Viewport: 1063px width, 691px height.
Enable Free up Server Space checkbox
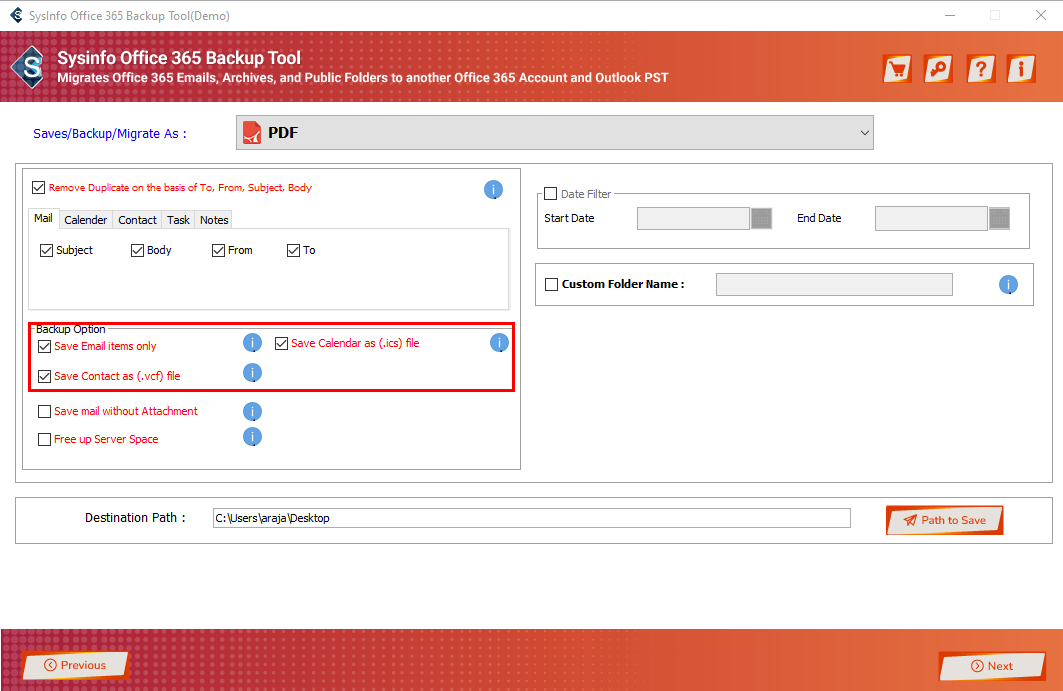click(x=45, y=439)
